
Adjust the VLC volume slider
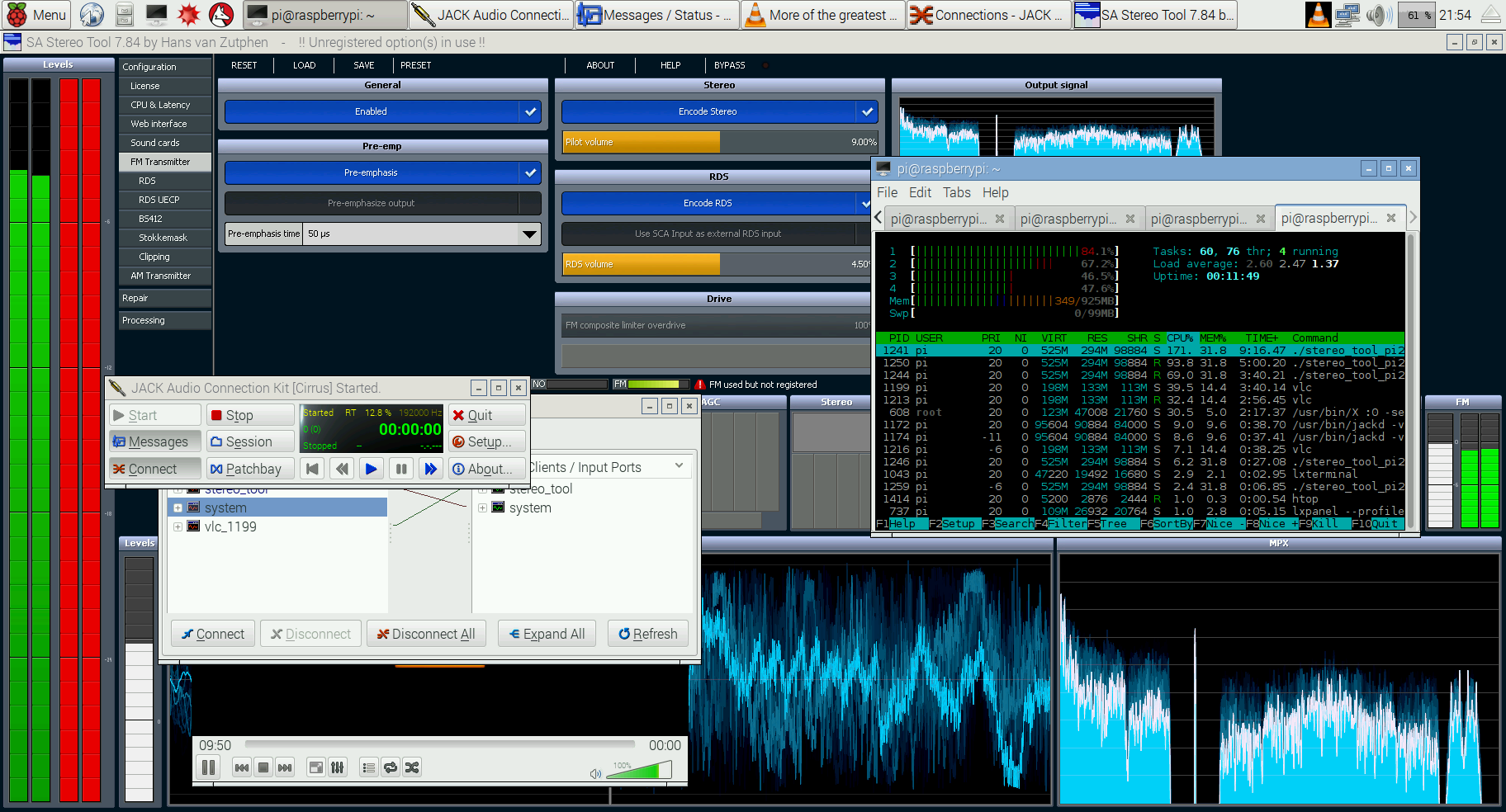click(x=640, y=770)
